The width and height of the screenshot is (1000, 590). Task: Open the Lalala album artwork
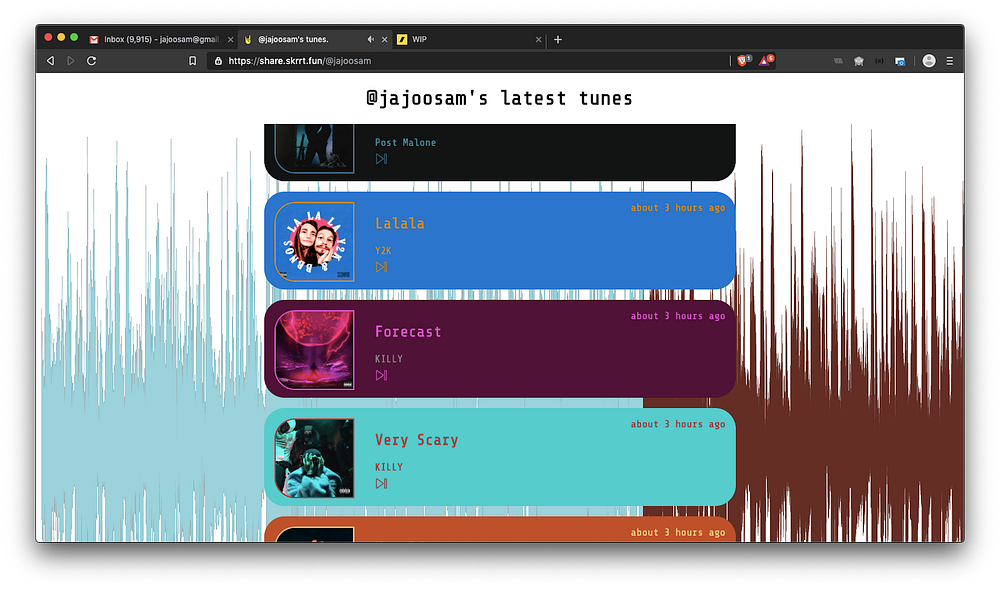tap(314, 242)
